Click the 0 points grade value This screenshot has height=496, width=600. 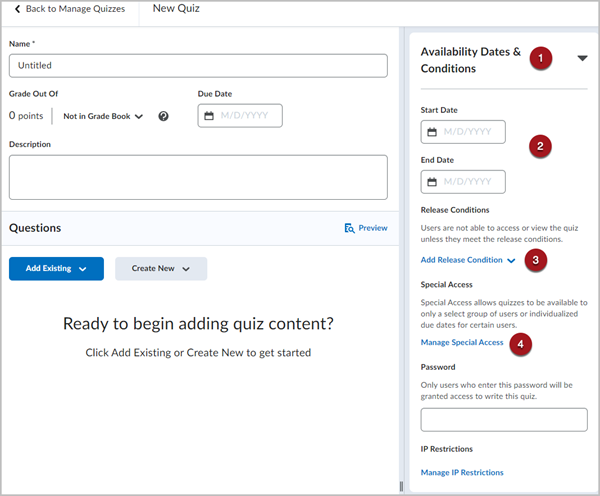[x=26, y=116]
